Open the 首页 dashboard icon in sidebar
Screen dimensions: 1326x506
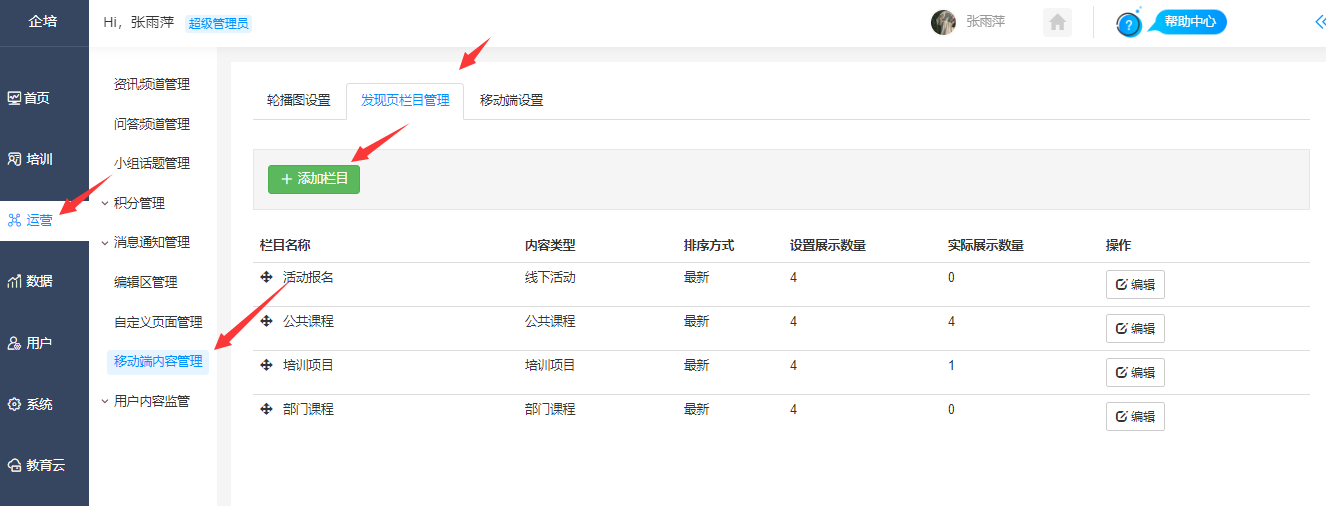point(14,98)
